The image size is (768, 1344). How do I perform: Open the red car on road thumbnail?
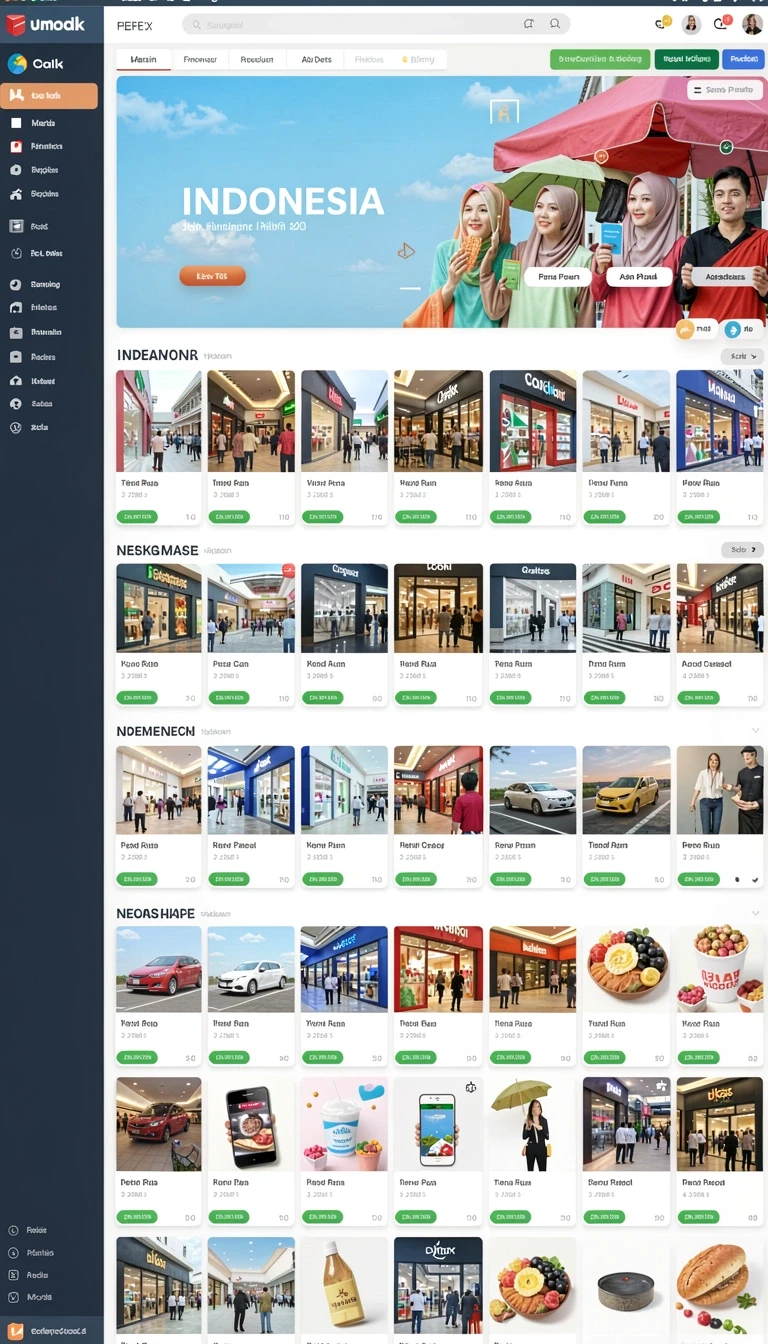click(x=158, y=970)
